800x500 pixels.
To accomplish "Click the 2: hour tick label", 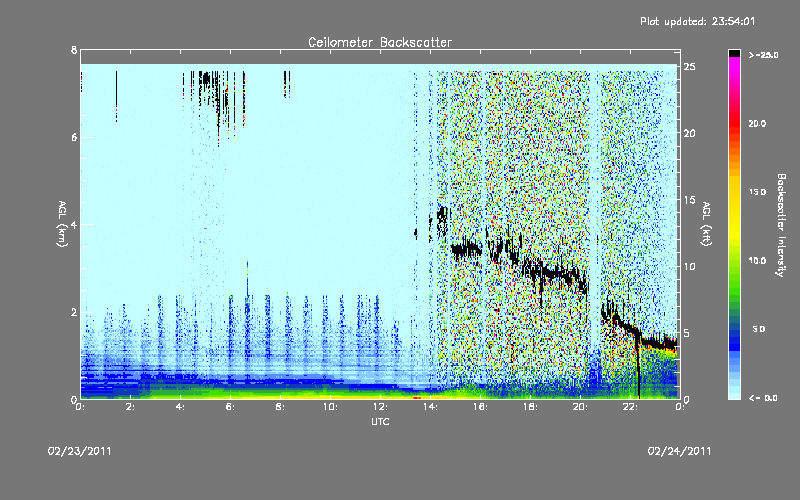I will coord(131,407).
